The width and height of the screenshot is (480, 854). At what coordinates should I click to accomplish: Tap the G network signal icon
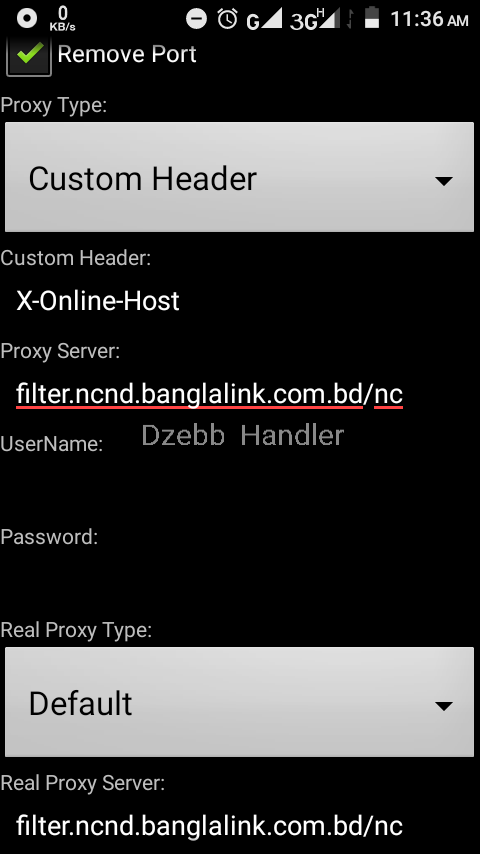click(x=264, y=20)
